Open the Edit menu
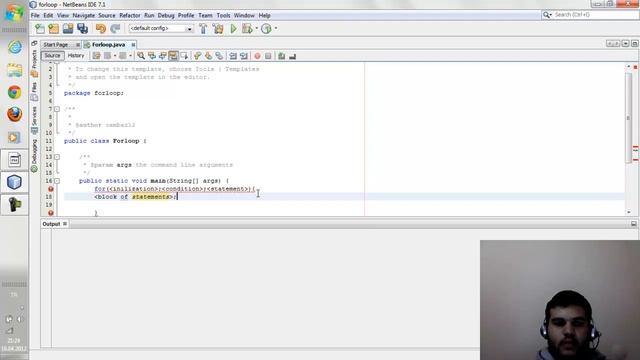Viewport: 640px width, 360px height. 48,16
